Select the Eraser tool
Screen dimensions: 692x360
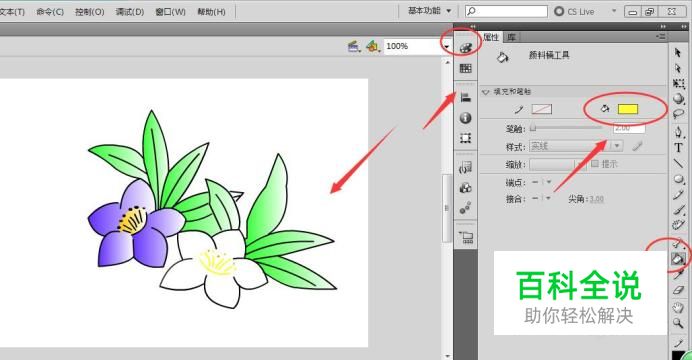[678, 290]
